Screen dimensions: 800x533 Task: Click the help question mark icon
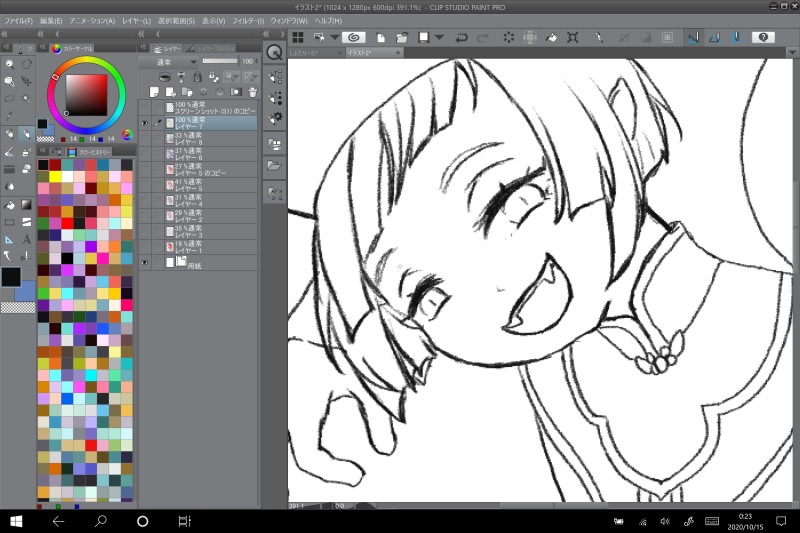[763, 37]
